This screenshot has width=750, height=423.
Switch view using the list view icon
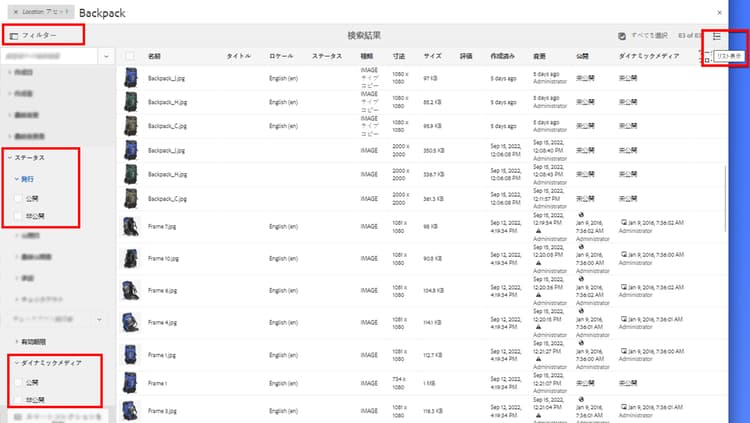[716, 36]
